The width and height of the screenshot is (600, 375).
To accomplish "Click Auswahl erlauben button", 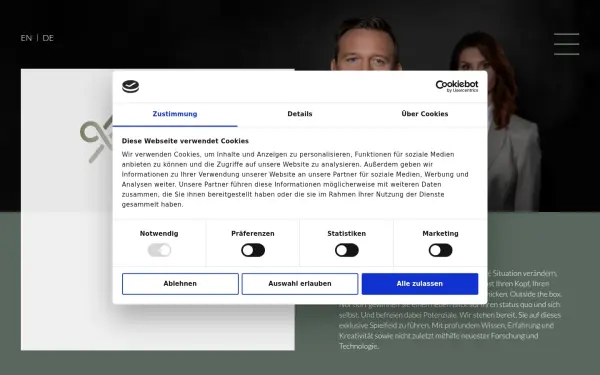I will click(x=300, y=284).
